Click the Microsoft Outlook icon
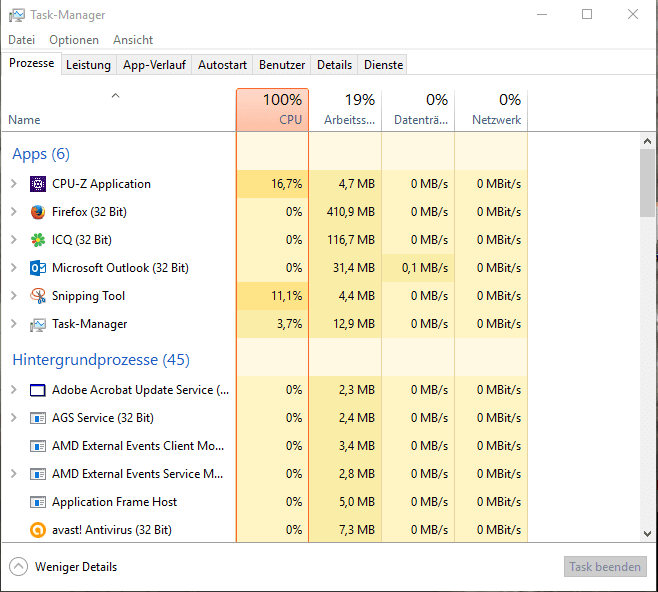The width and height of the screenshot is (658, 592). click(x=38, y=268)
